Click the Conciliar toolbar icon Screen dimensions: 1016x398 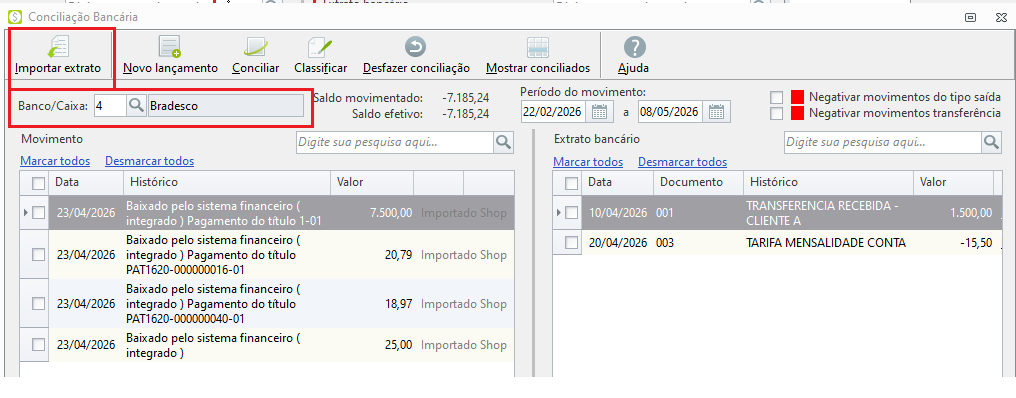[x=255, y=47]
